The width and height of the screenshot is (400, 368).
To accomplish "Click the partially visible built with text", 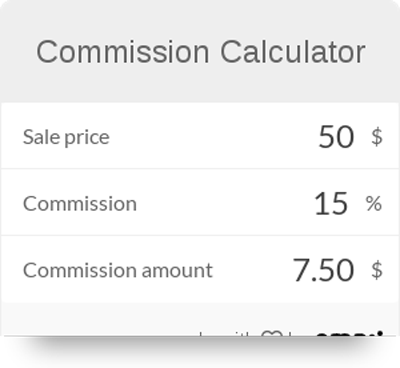I will click(227, 333).
